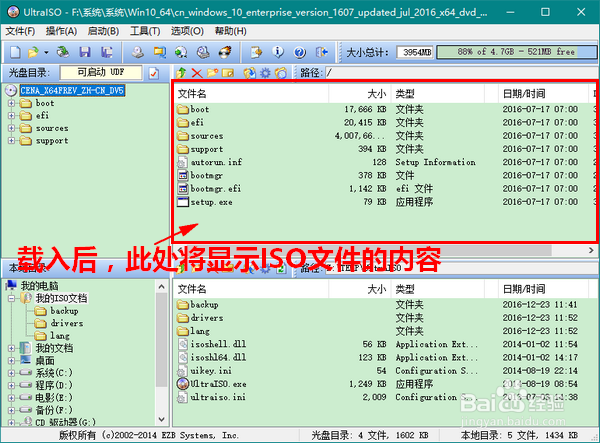Click the Help question mark icon
Viewport: 600px width, 443px height.
[300, 52]
